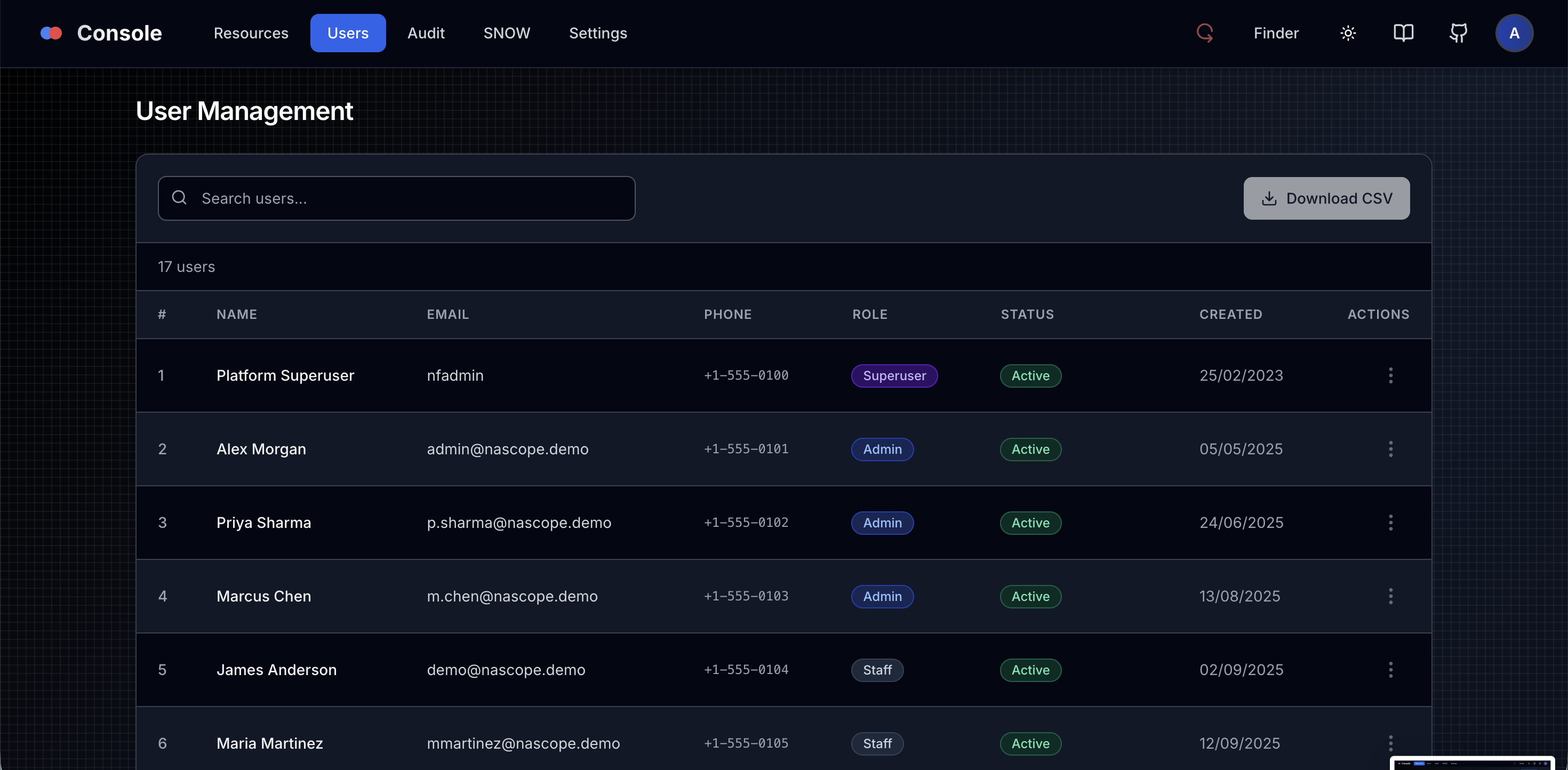1568x770 pixels.
Task: Click the STATUS column header
Action: (x=1027, y=315)
